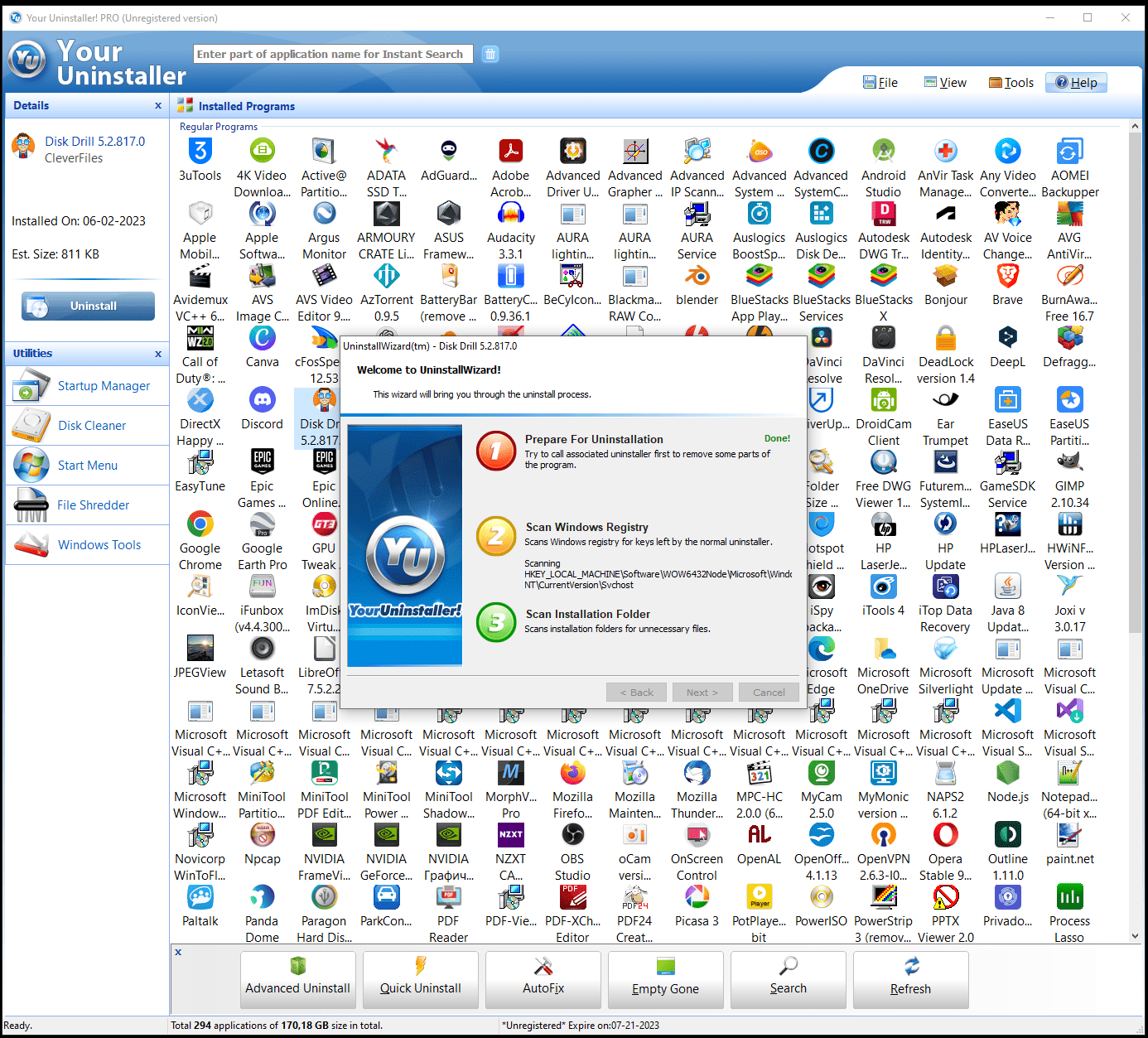Select the DeadLock version 1.4 icon
1148x1038 pixels.
(946, 338)
